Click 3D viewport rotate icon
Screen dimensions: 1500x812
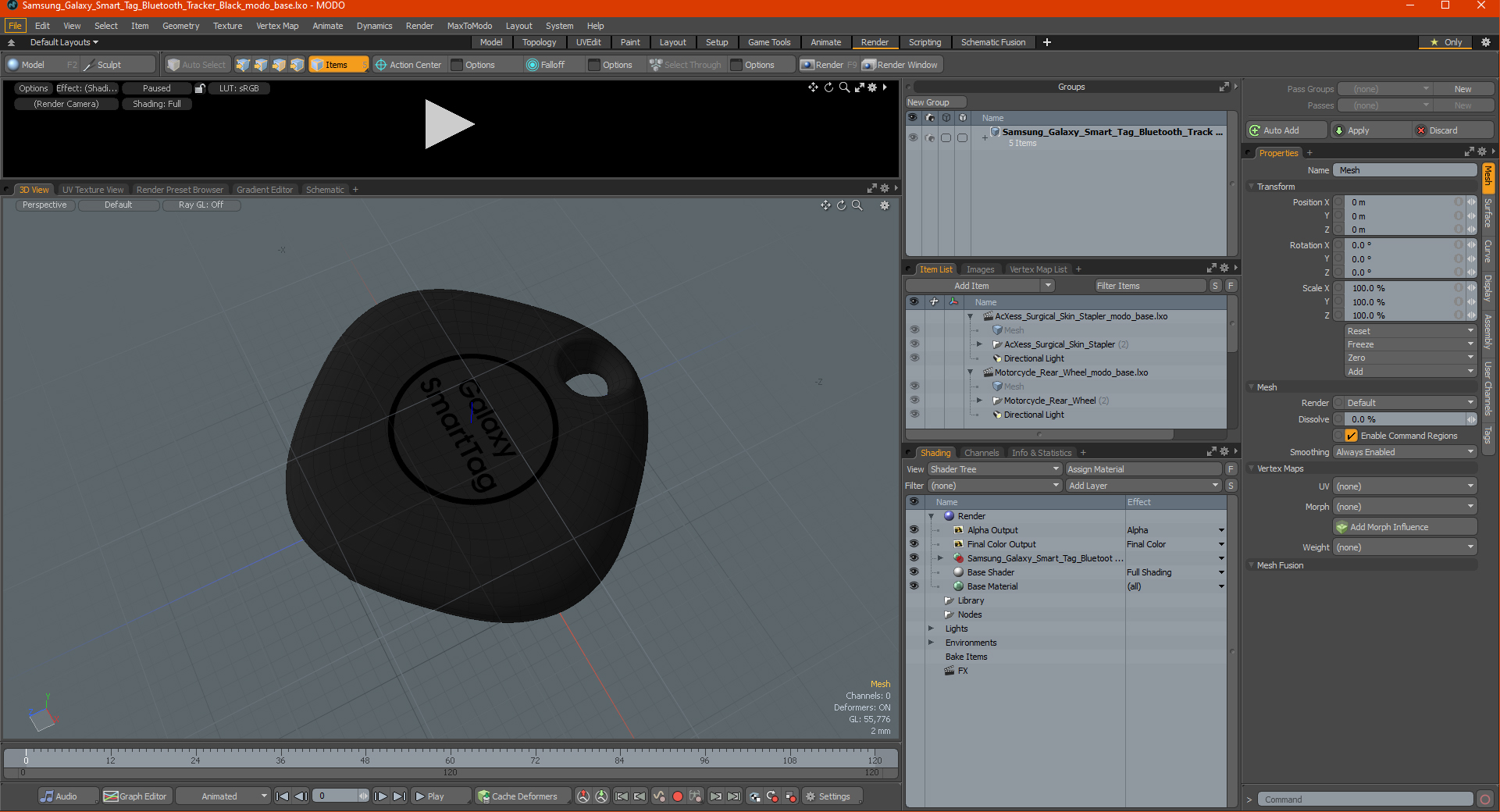841,205
